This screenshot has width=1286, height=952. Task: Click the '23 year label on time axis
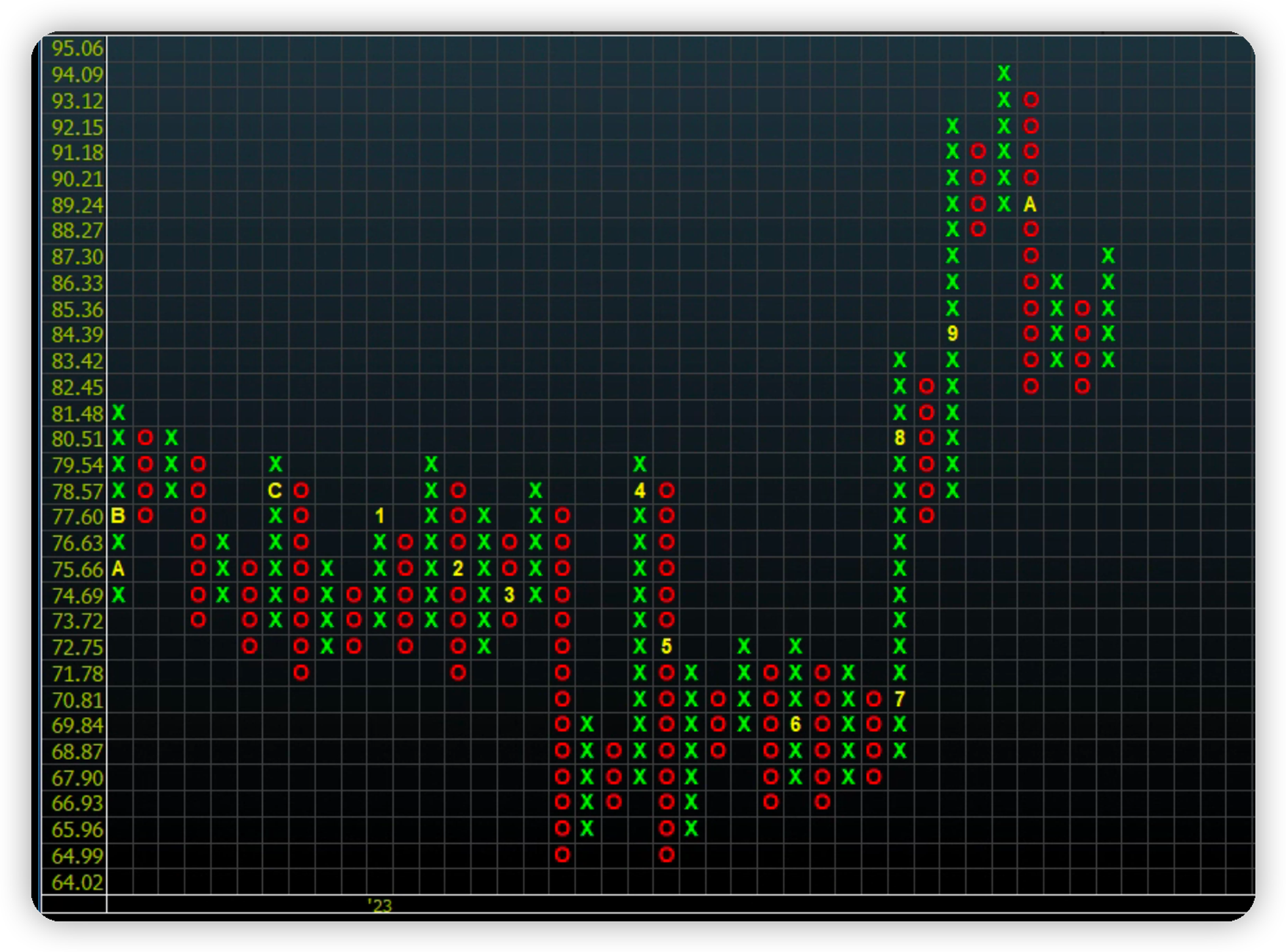[380, 905]
